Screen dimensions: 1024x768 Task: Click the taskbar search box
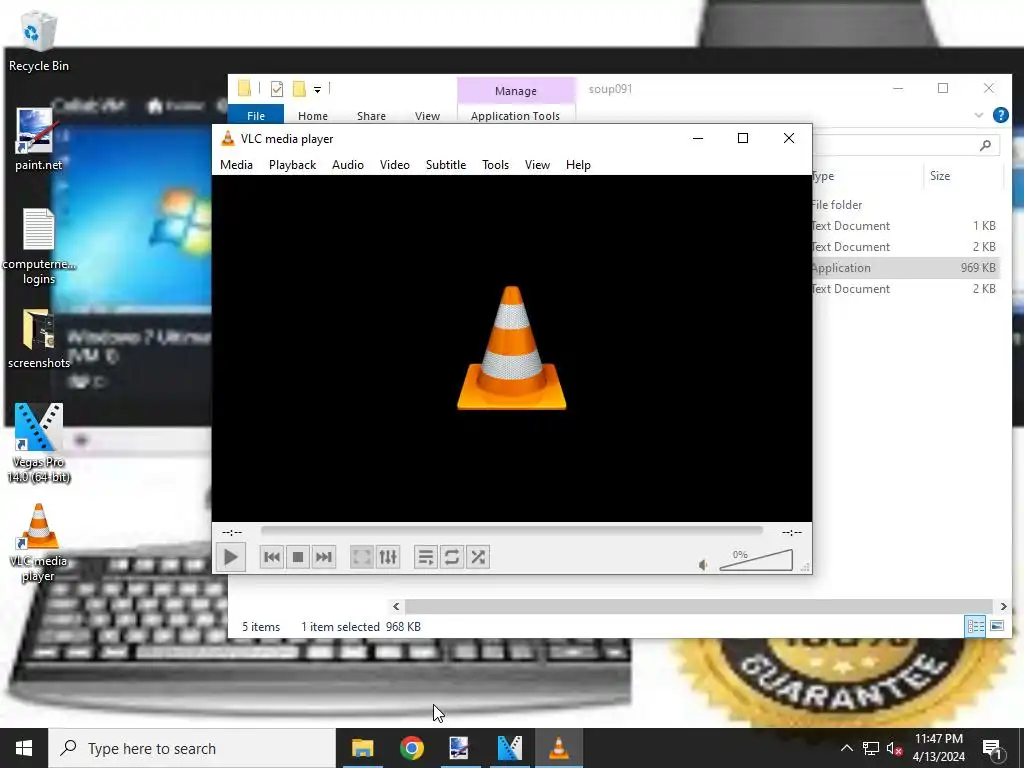192,748
